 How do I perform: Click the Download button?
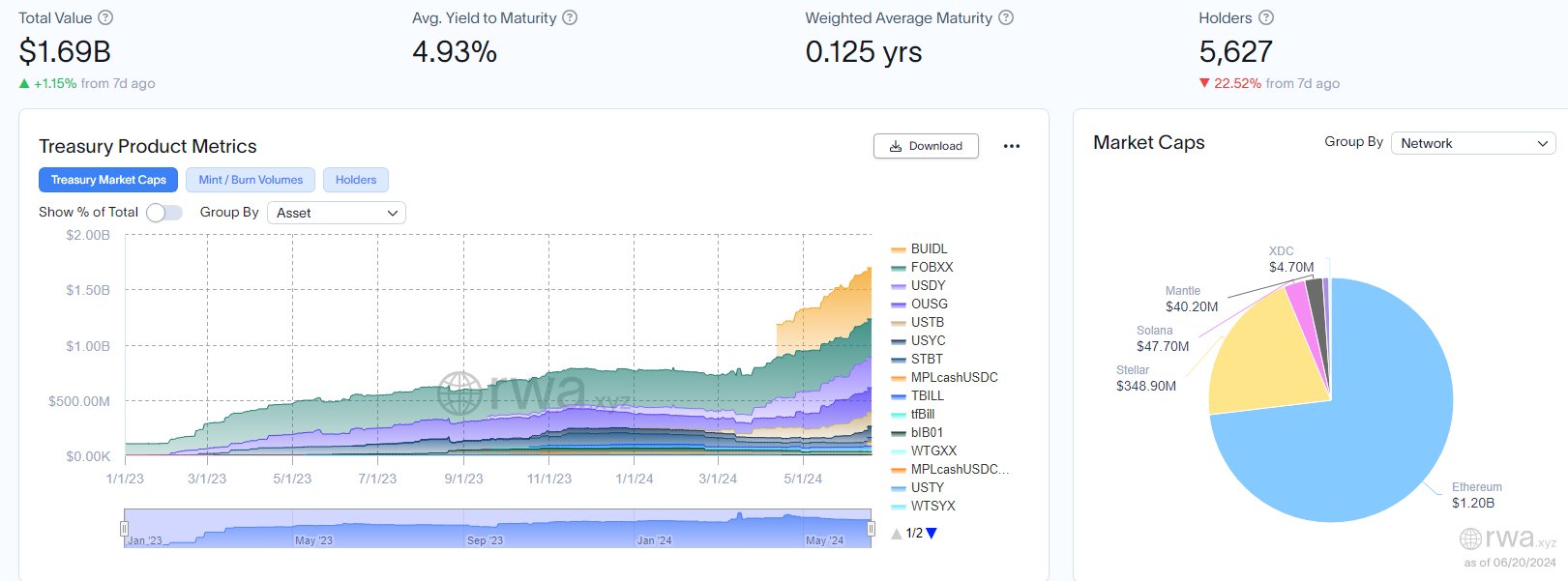pyautogui.click(x=926, y=146)
